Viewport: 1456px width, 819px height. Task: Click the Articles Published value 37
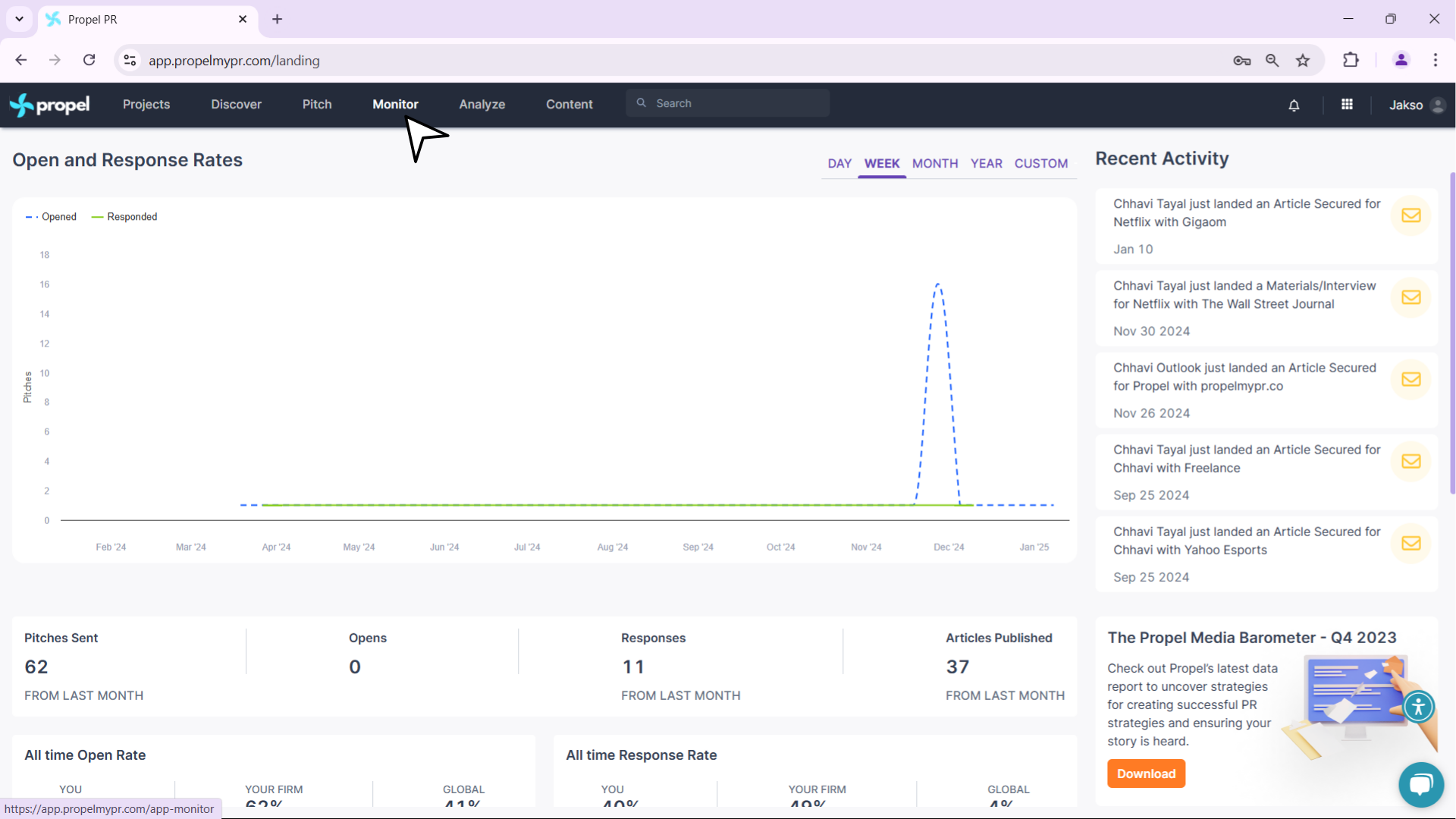pyautogui.click(x=958, y=667)
